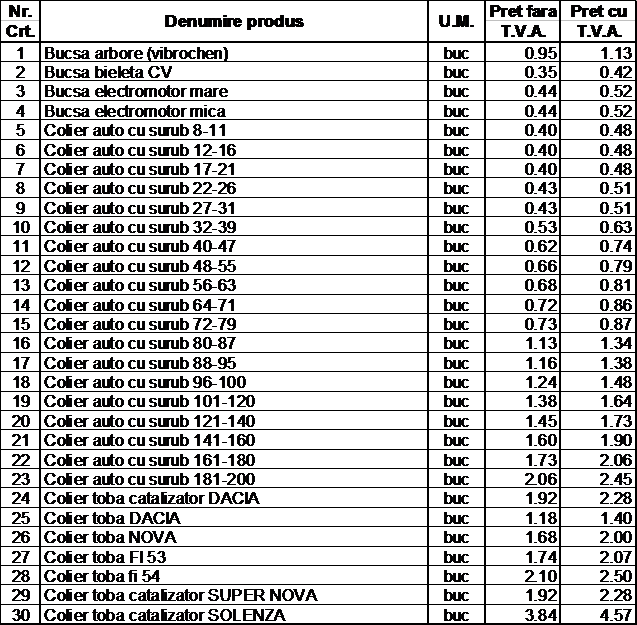Click price 0.35 for Bucsa bieleta CV
This screenshot has height=625, width=637.
[541, 72]
